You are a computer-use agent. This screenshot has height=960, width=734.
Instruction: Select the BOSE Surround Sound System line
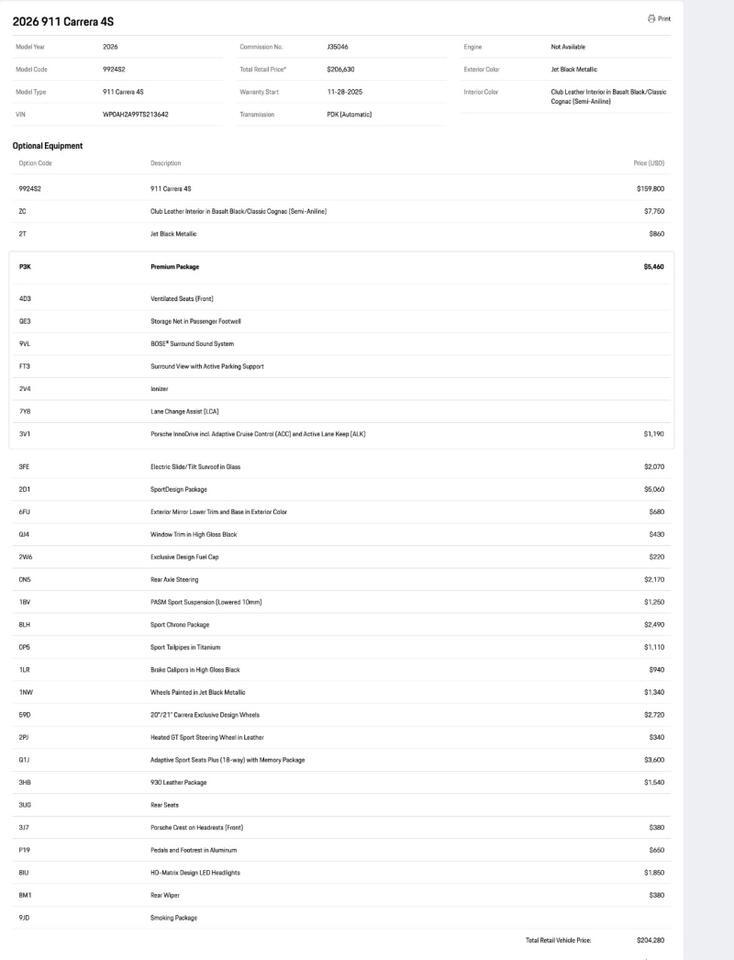click(192, 344)
